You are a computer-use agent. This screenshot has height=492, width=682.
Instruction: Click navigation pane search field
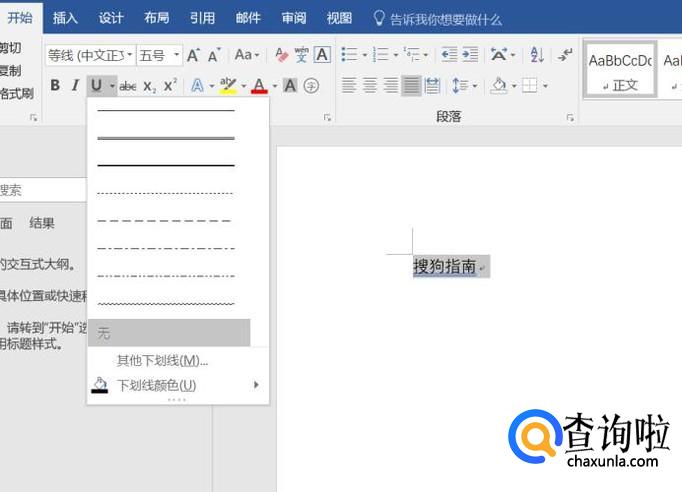(43, 190)
